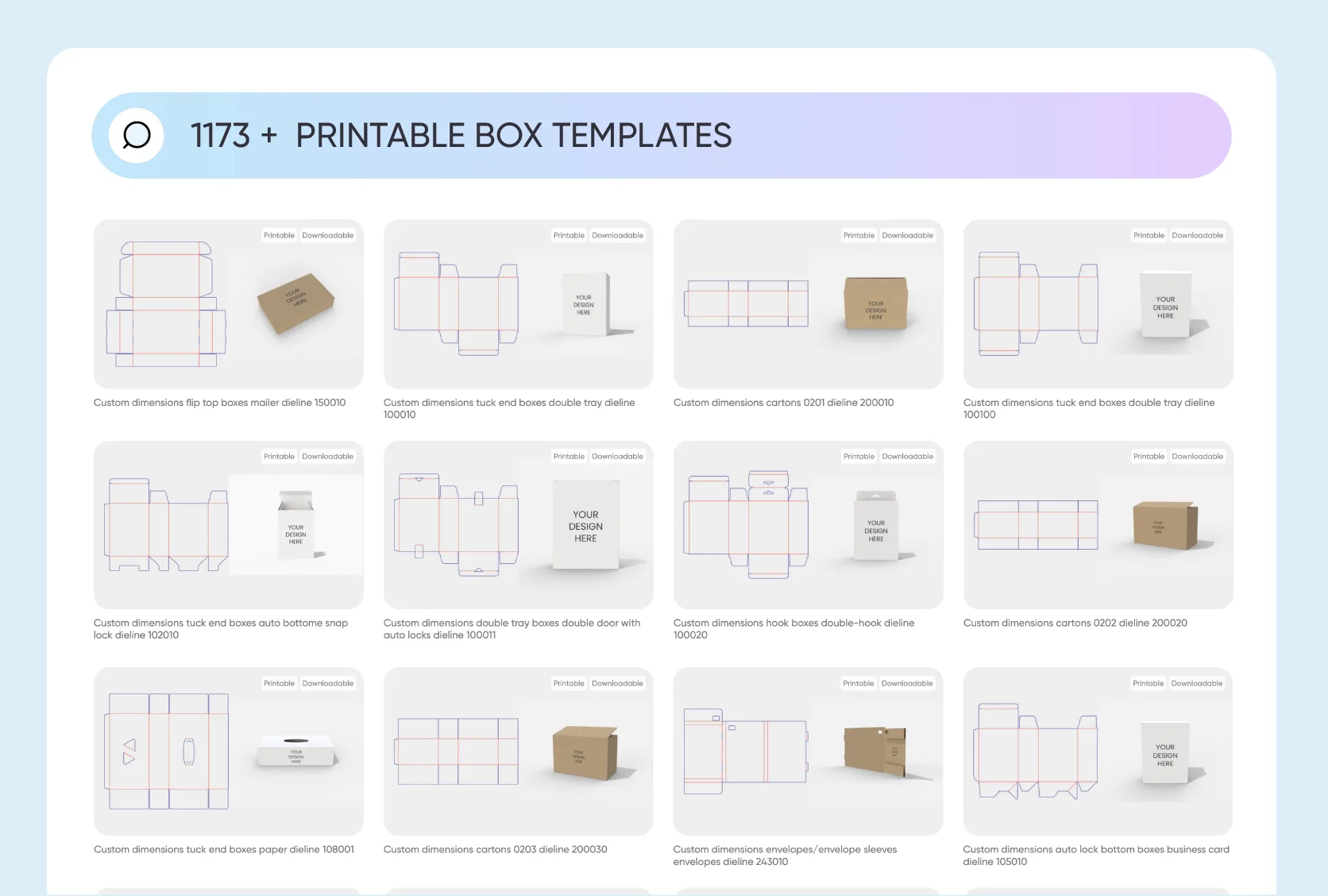The height and width of the screenshot is (896, 1328).
Task: Click Downloadable tag on envelope sleeves 243010 card
Action: [907, 683]
